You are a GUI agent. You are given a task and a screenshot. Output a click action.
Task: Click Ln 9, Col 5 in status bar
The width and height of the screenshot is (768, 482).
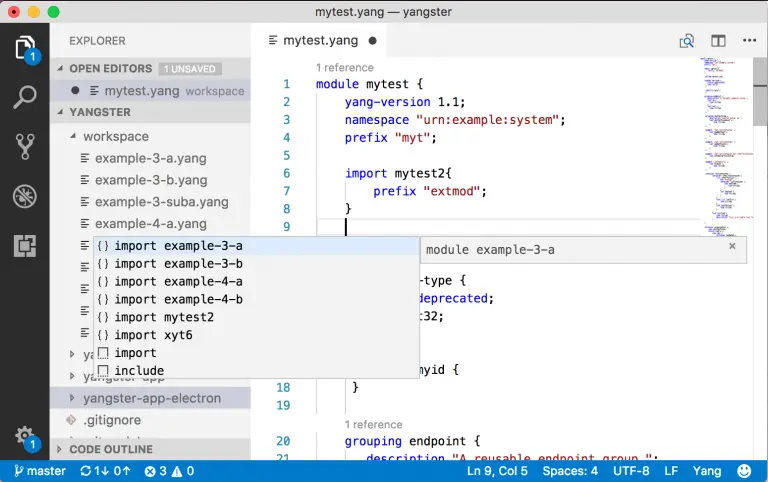click(497, 471)
